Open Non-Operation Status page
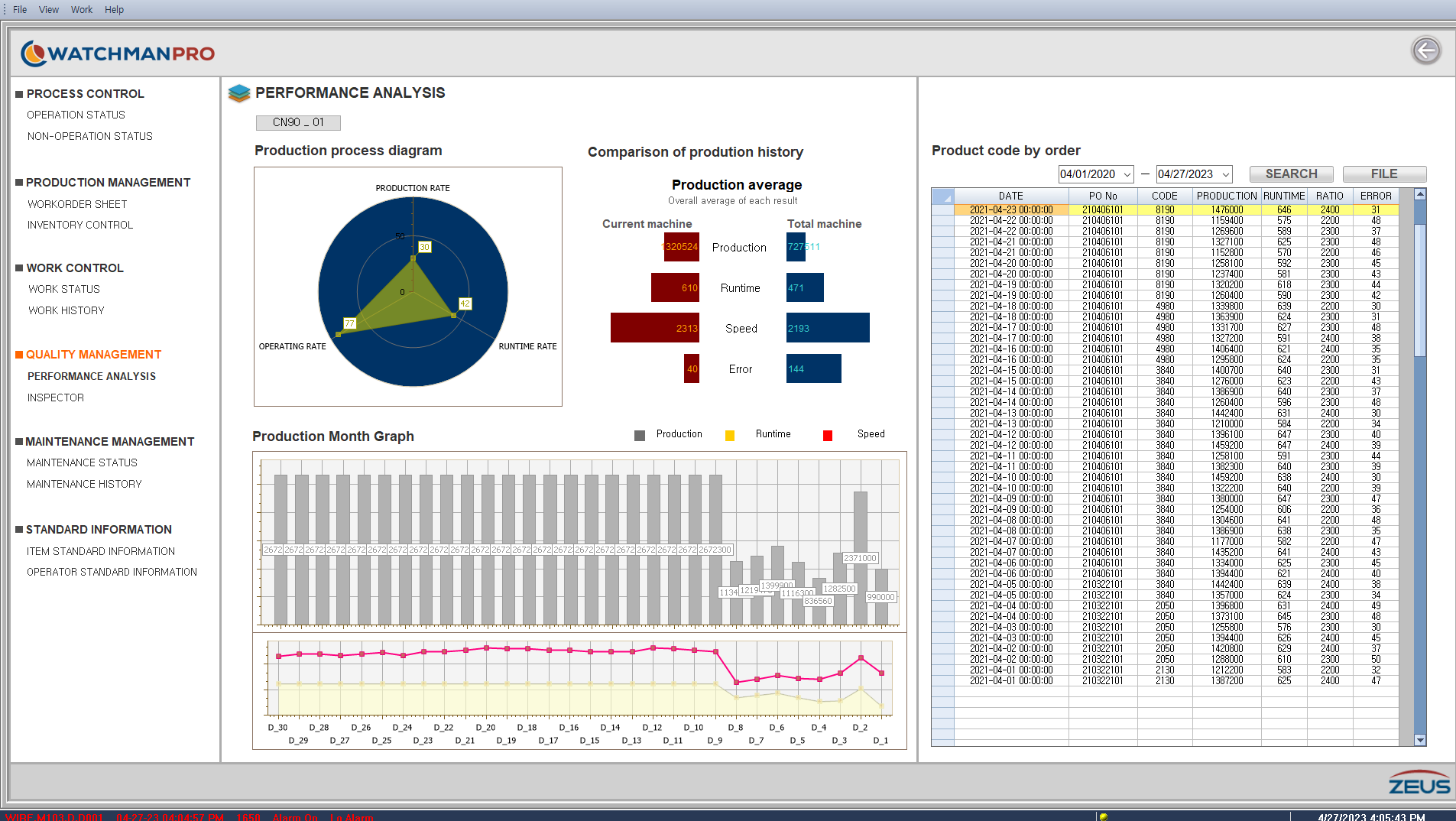This screenshot has width=1456, height=821. [90, 136]
